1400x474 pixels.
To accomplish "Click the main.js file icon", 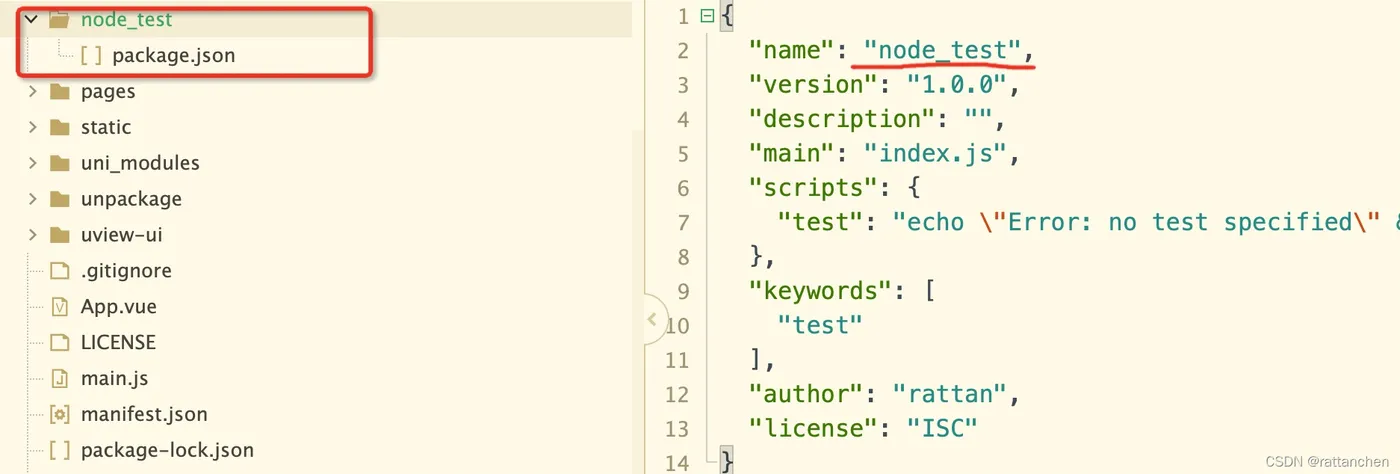I will (60, 379).
